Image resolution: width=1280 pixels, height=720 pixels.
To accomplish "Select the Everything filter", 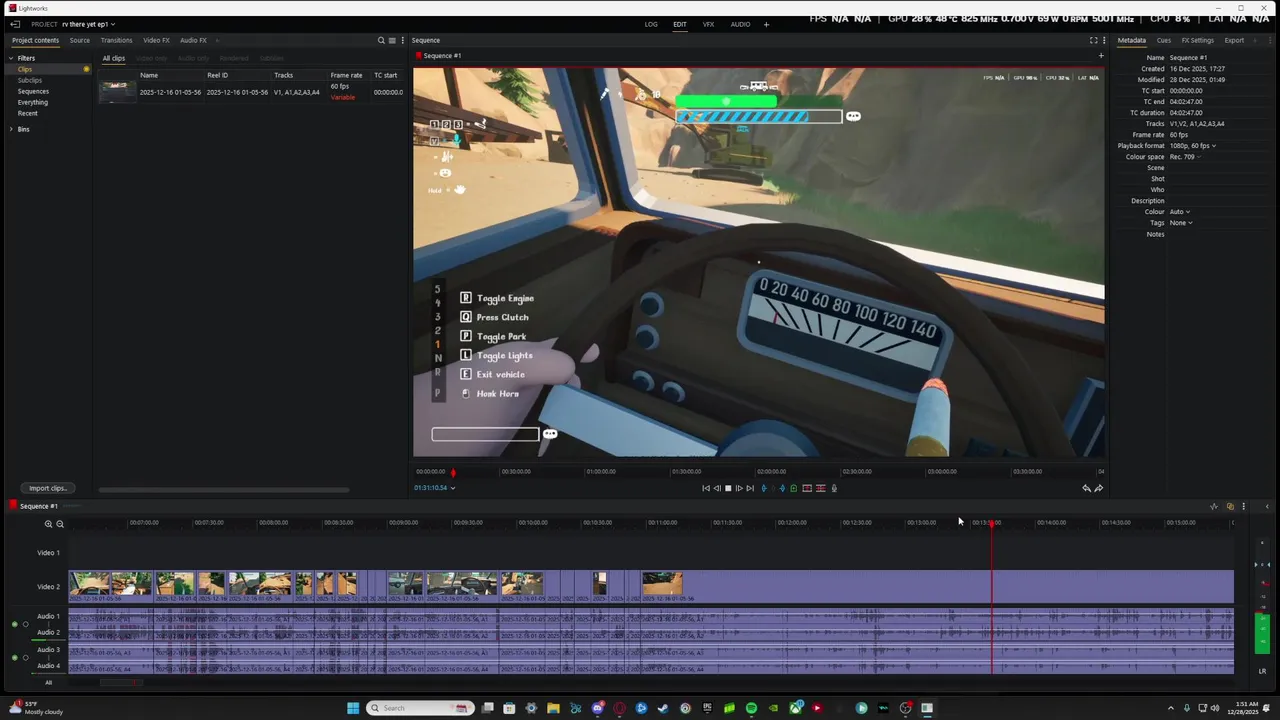I will (x=32, y=102).
